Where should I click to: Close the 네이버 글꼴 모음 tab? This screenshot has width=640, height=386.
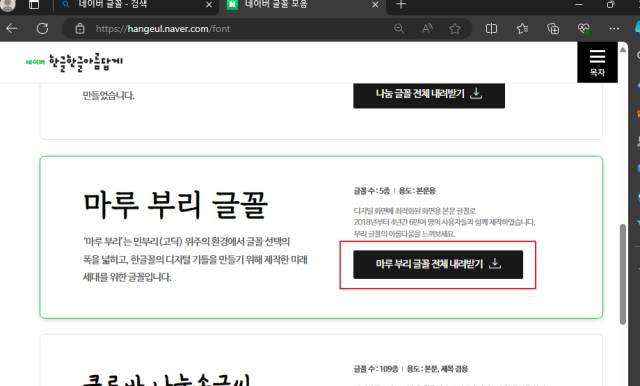(375, 4)
